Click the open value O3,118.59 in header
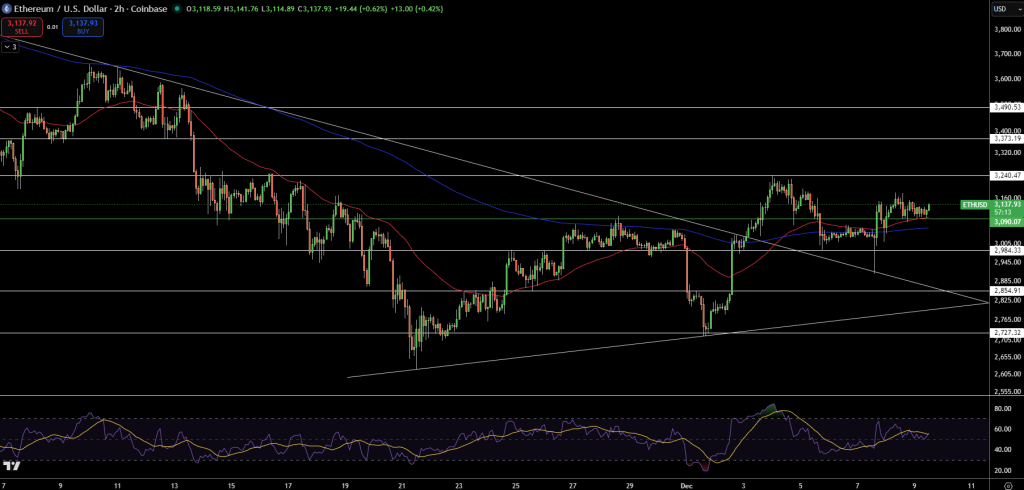 coord(205,9)
